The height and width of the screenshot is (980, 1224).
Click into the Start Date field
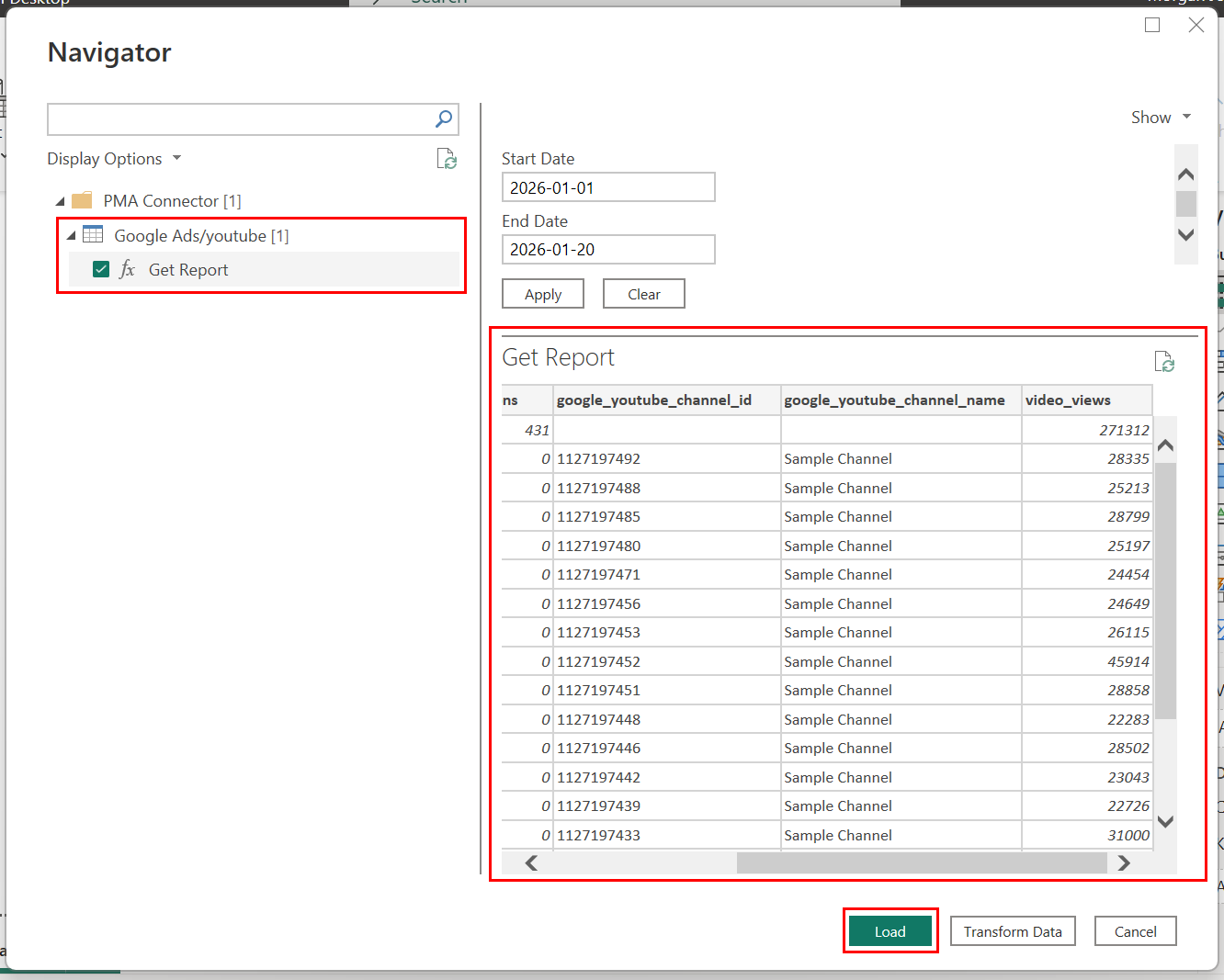pyautogui.click(x=608, y=187)
